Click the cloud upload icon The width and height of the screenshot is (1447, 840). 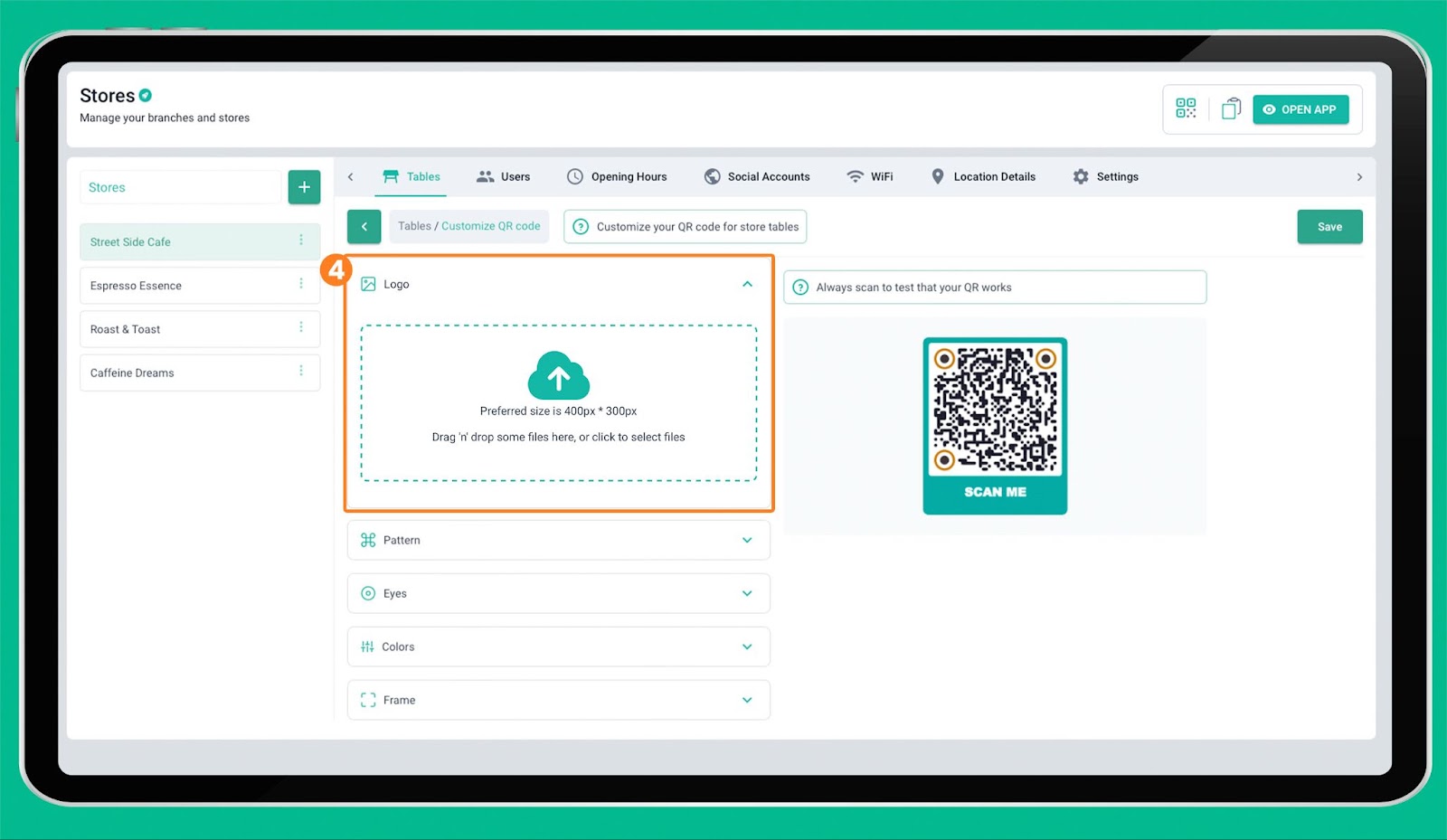pos(559,375)
